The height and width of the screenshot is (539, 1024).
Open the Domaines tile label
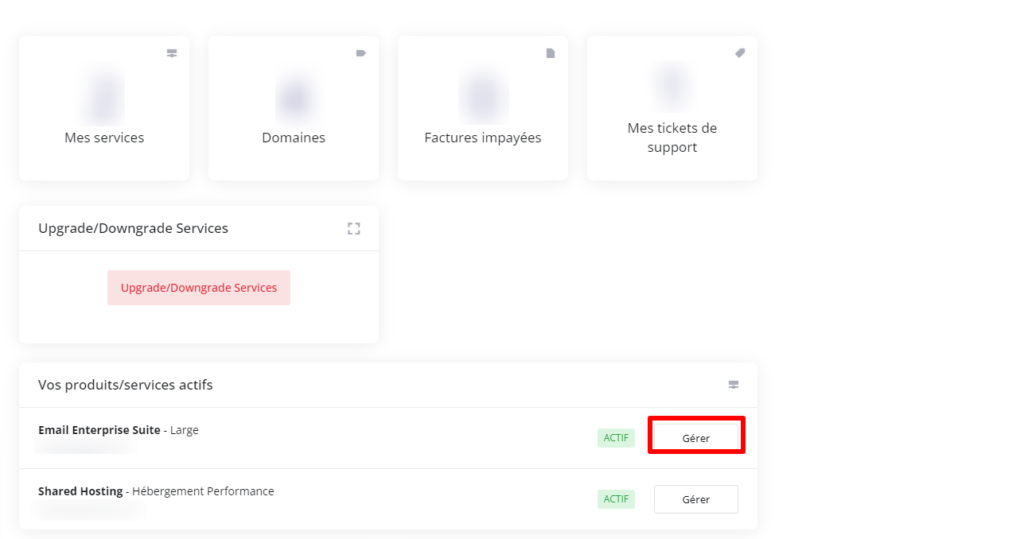point(293,138)
